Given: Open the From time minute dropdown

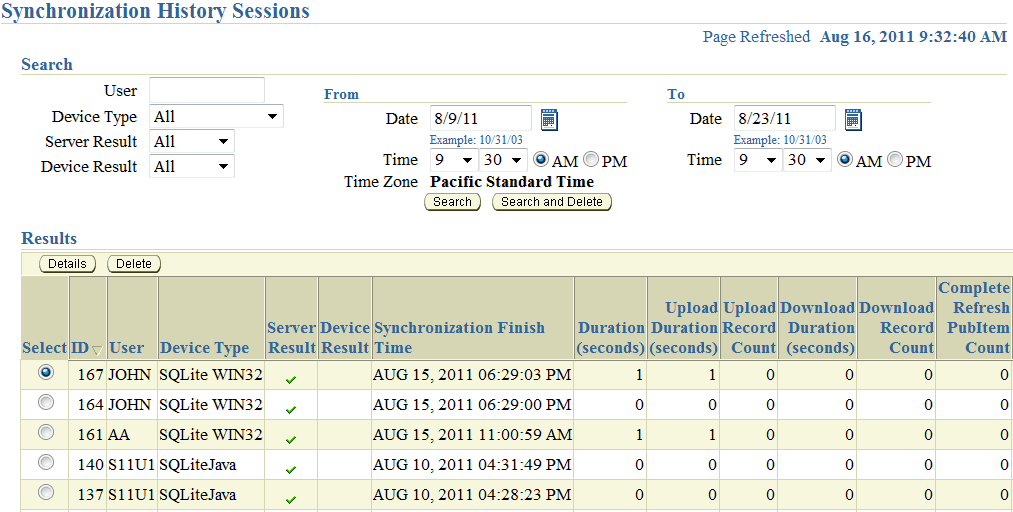Looking at the screenshot, I should [x=503, y=160].
